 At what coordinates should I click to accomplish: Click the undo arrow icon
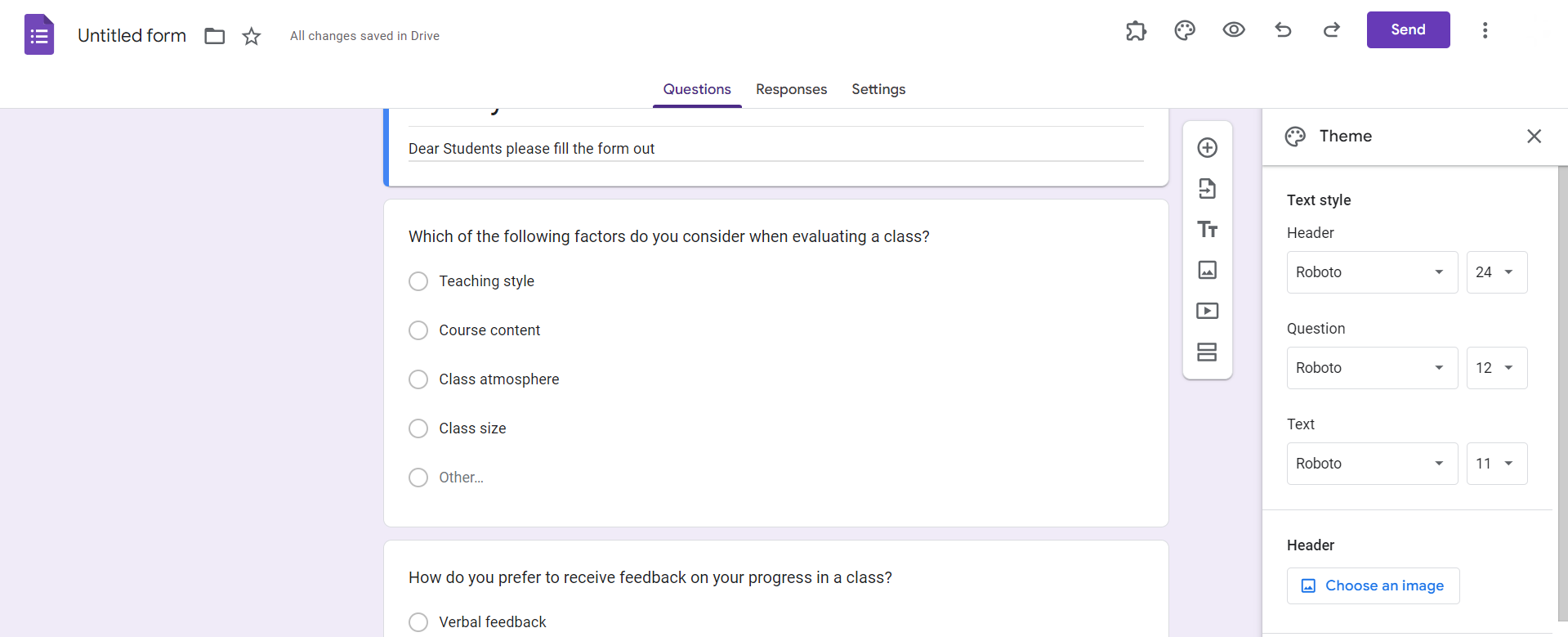click(x=1283, y=30)
